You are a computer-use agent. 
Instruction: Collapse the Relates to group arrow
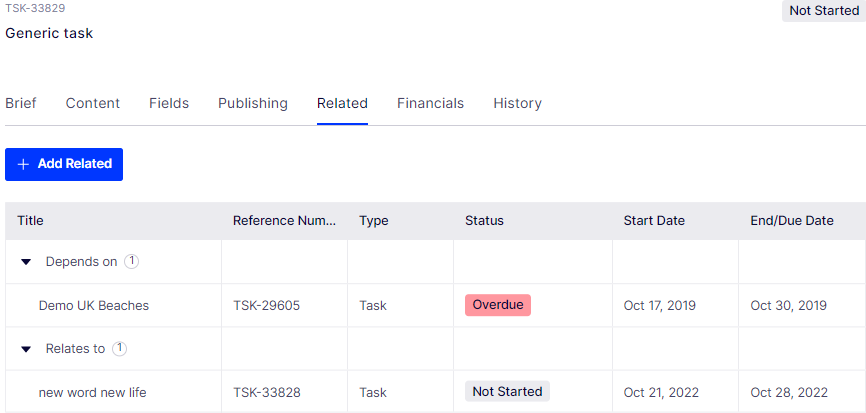pyautogui.click(x=26, y=349)
